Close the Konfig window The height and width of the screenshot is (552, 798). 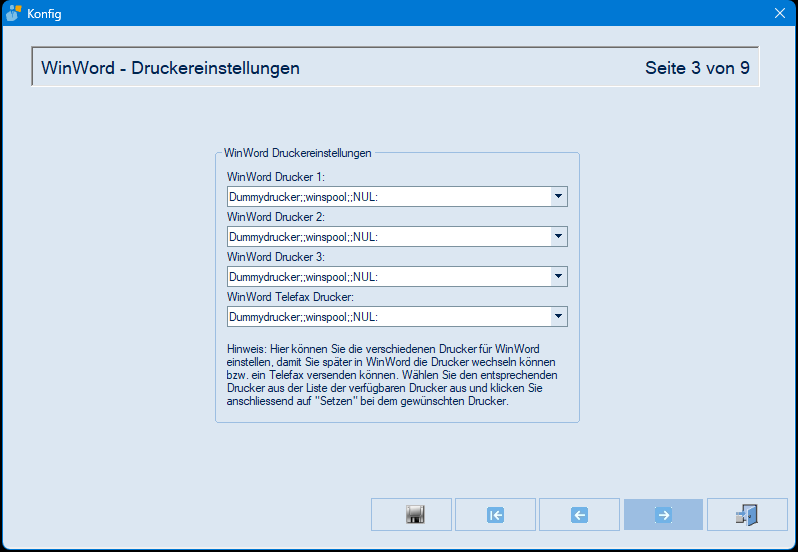coord(780,13)
